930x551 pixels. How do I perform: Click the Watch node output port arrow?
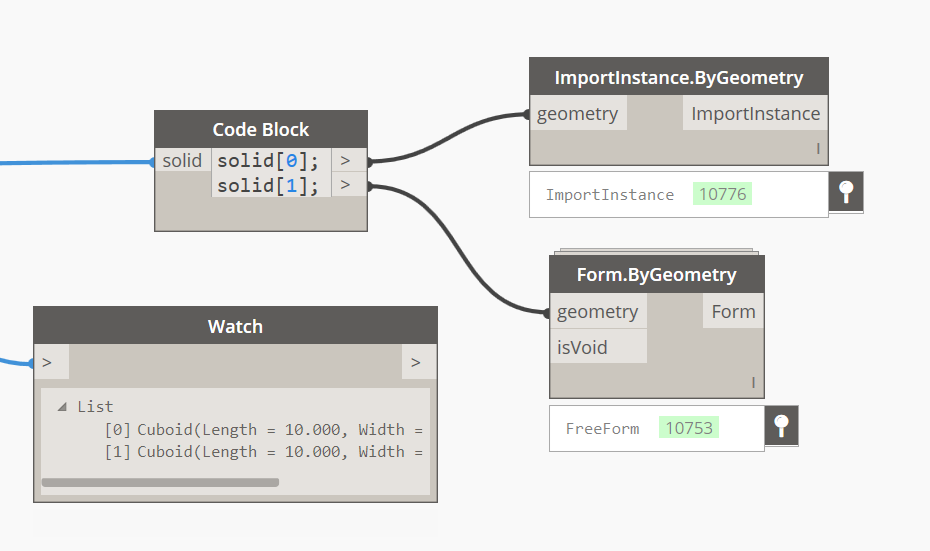[416, 363]
